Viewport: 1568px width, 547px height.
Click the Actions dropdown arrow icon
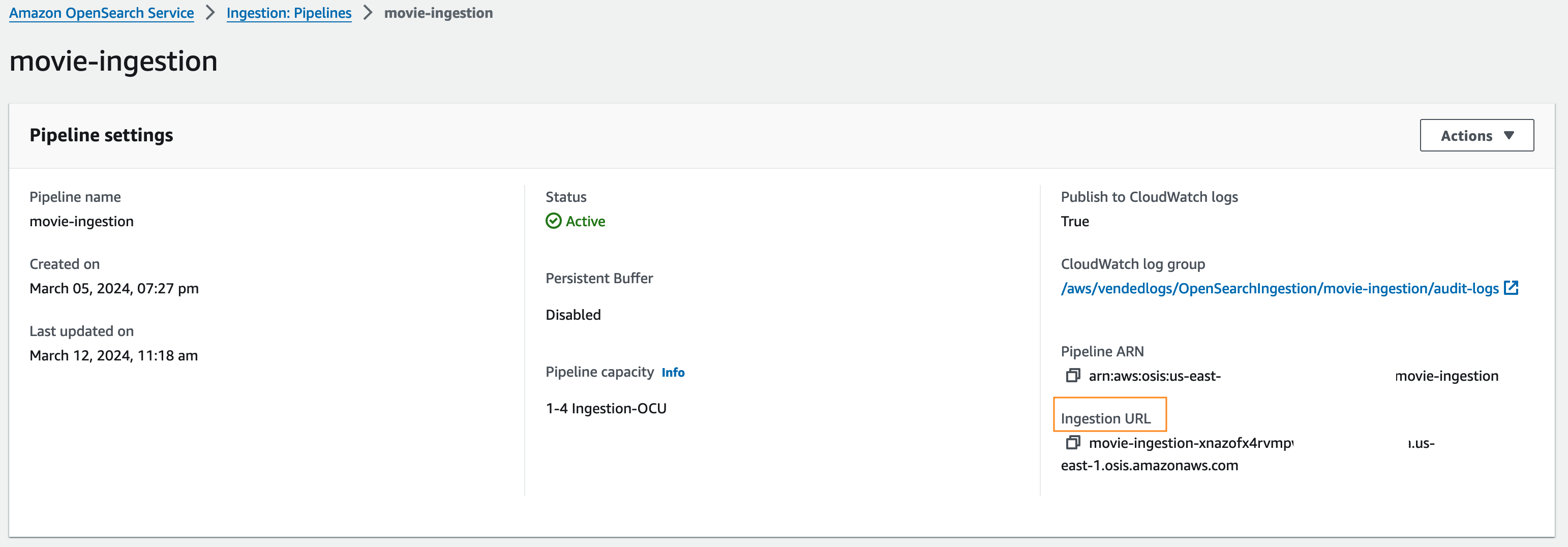click(x=1509, y=135)
